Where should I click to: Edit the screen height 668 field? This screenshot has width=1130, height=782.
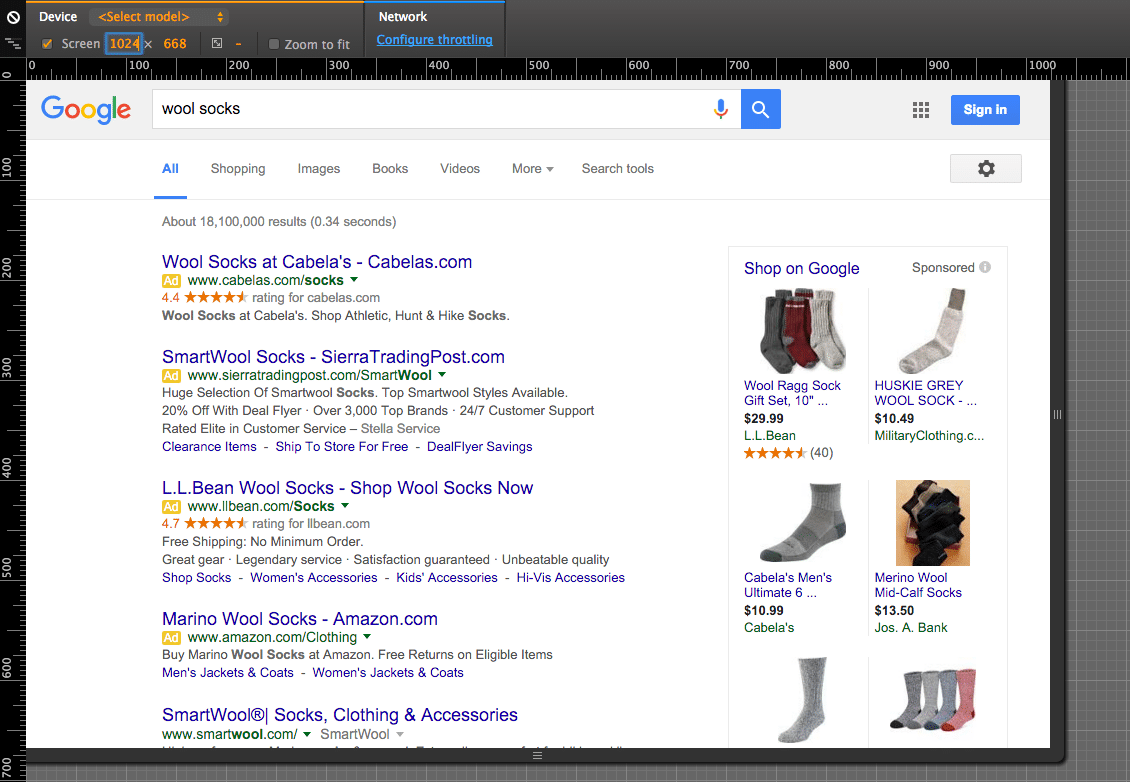point(174,44)
